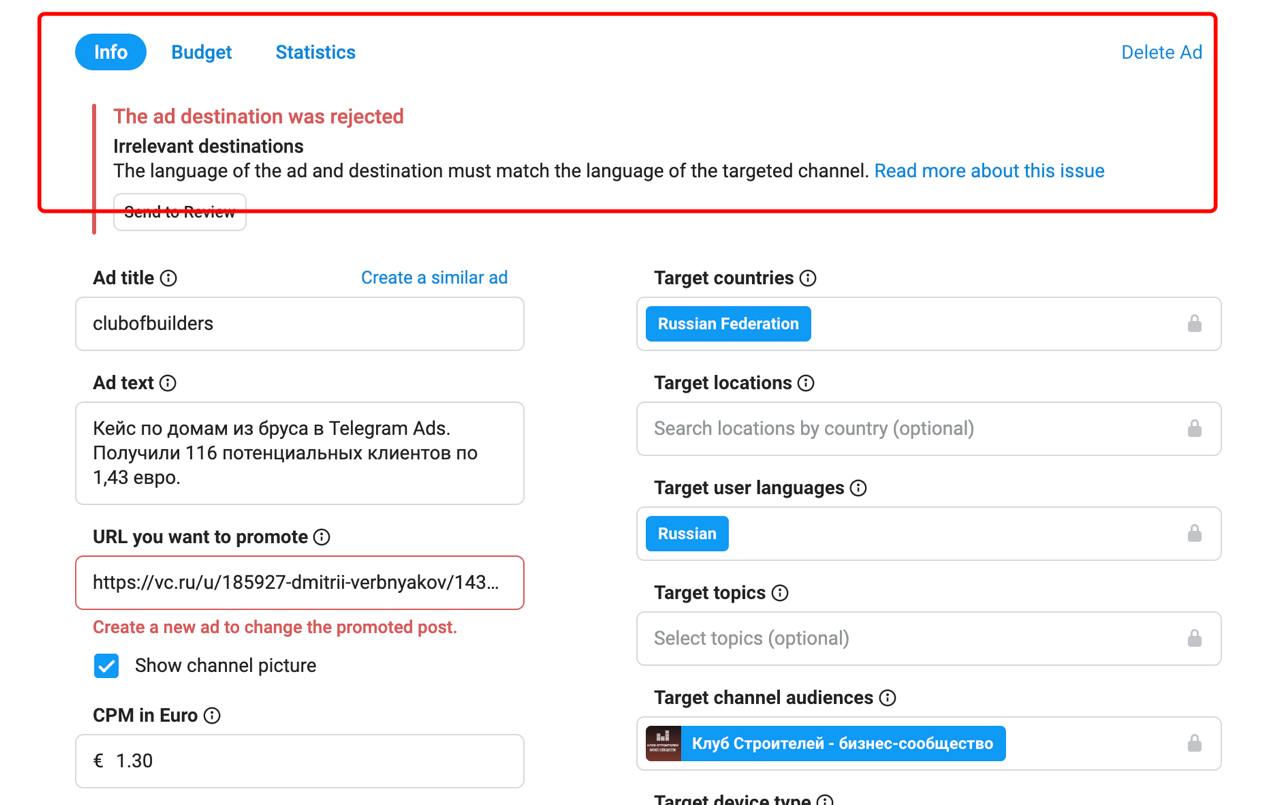Show Target channel audiences info icon
Screen dimensions: 1280x805
pos(887,698)
